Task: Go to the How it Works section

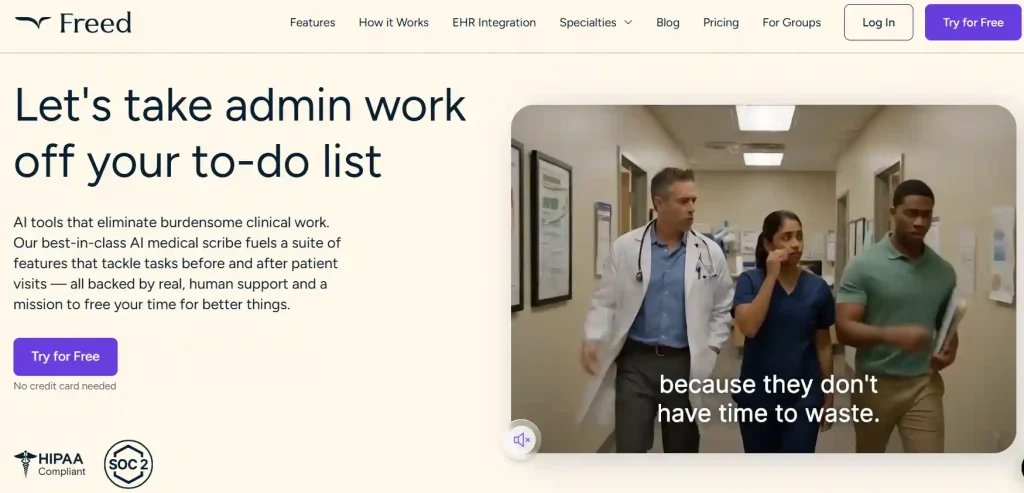Action: pos(393,22)
